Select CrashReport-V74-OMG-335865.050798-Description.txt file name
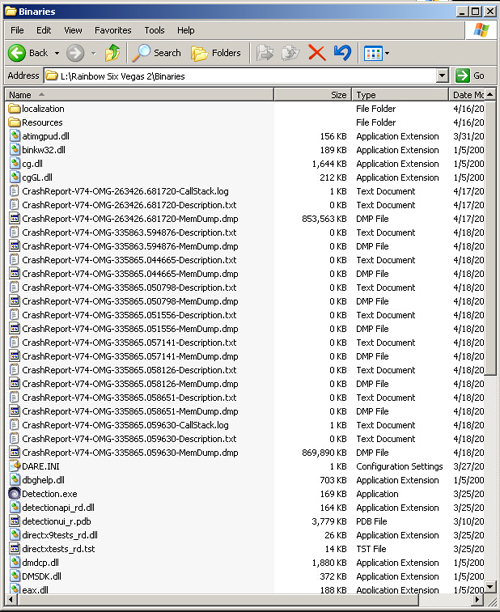This screenshot has width=500, height=612. pos(129,288)
